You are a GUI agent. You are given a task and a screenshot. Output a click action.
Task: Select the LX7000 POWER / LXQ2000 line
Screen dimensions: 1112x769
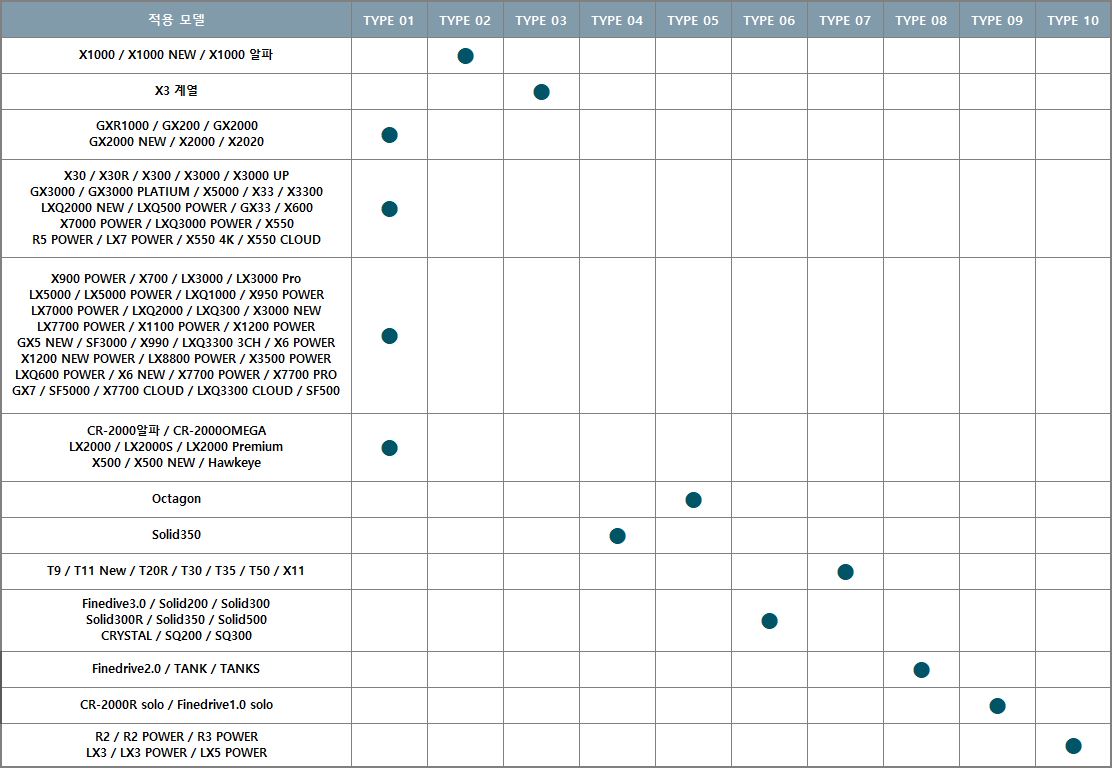(177, 311)
